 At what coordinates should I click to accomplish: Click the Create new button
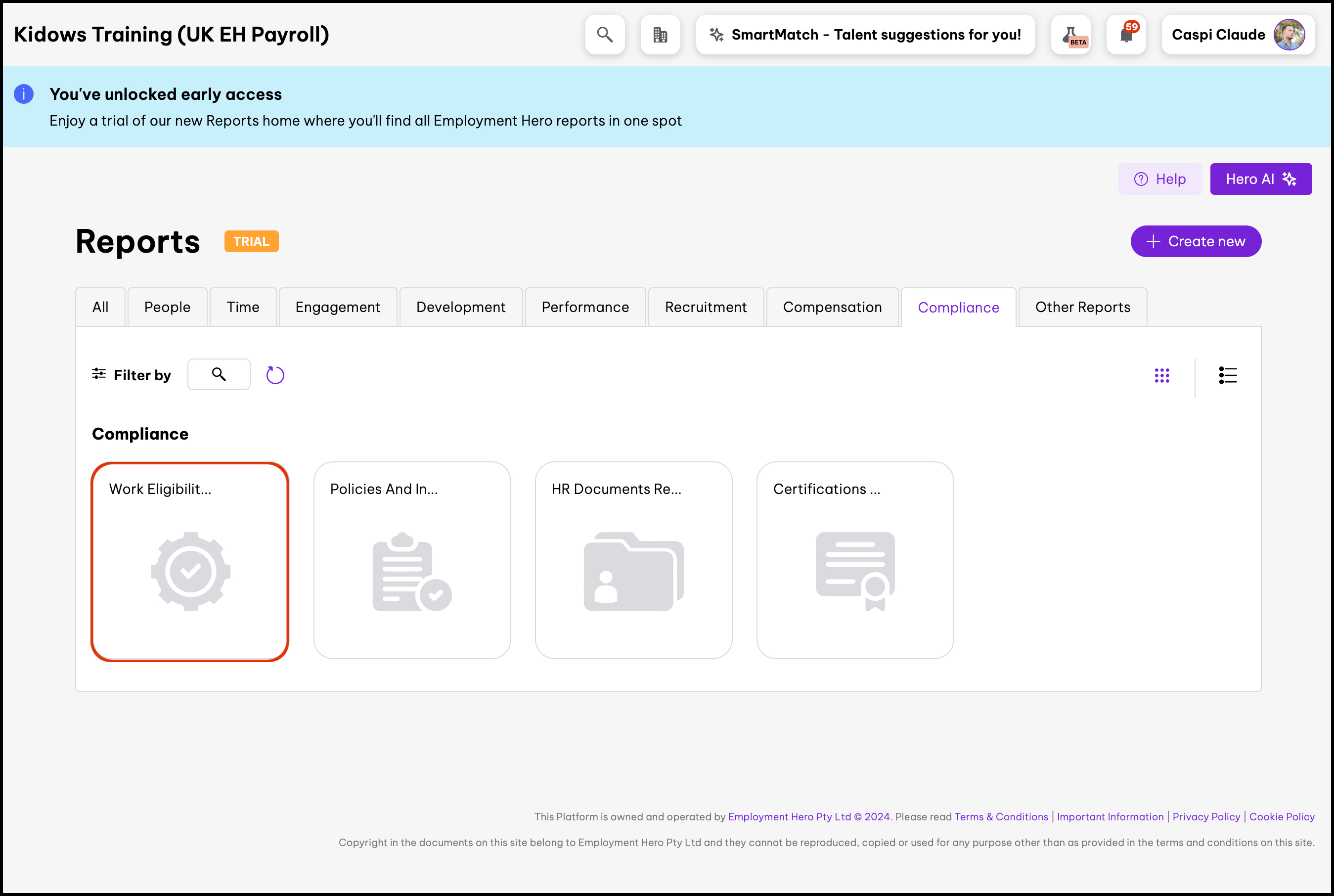(x=1195, y=241)
